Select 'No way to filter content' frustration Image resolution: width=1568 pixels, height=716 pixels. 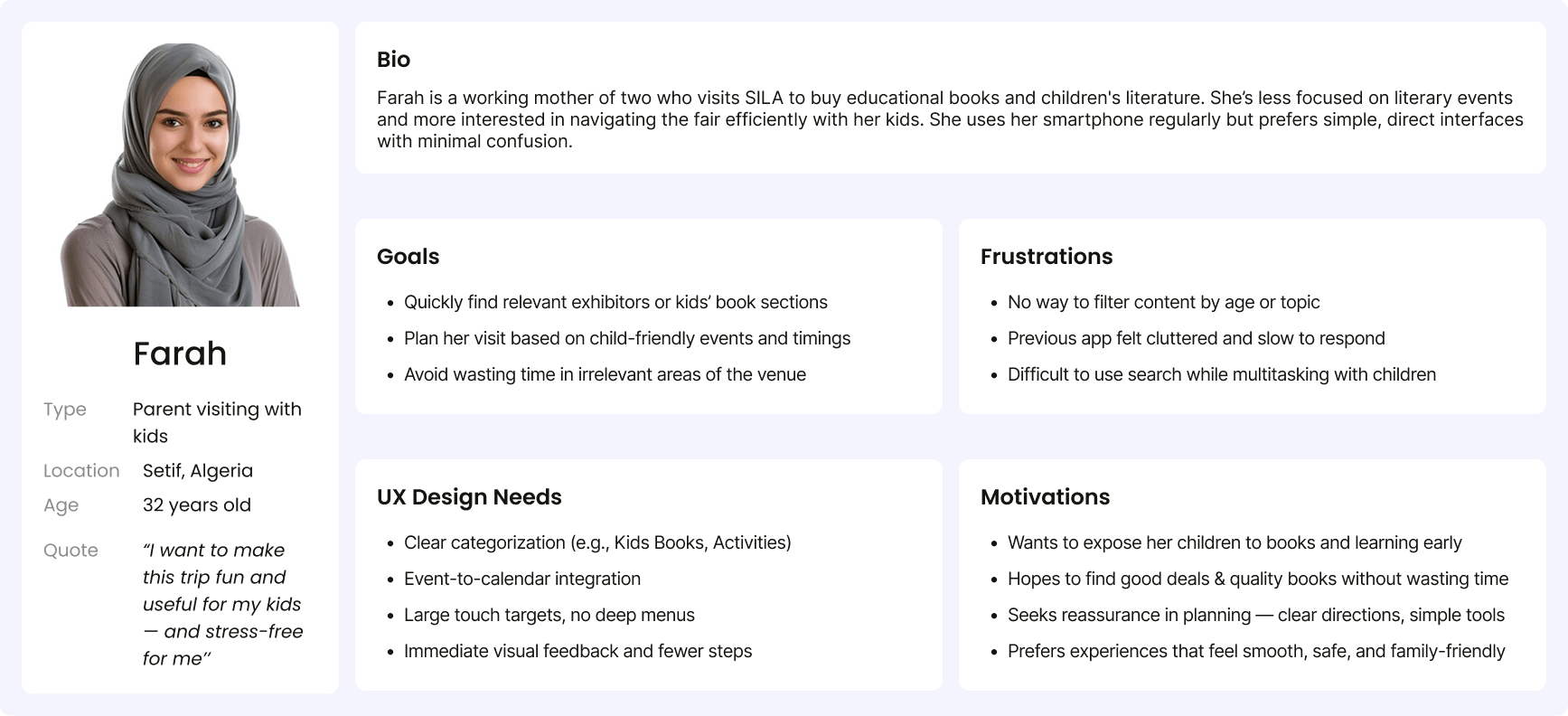(x=1164, y=303)
